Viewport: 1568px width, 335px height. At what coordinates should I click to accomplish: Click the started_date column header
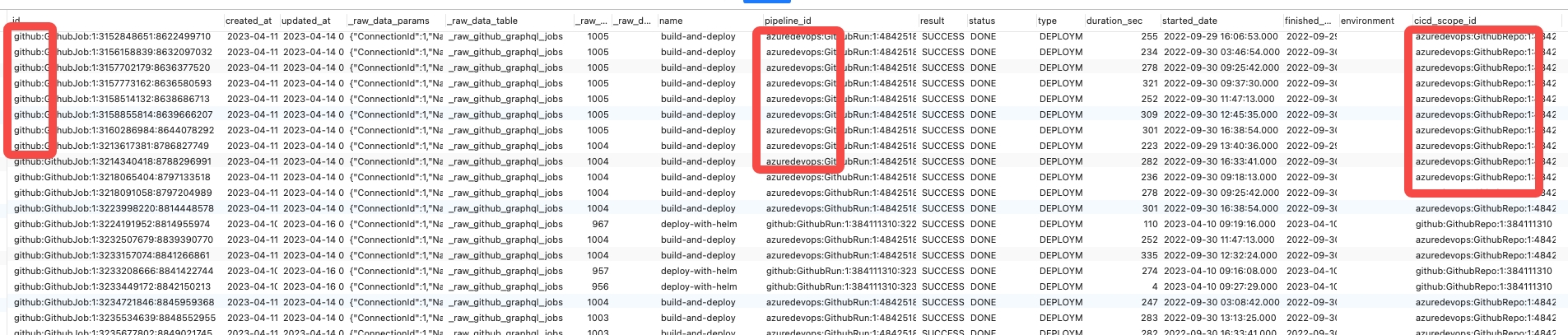1189,21
